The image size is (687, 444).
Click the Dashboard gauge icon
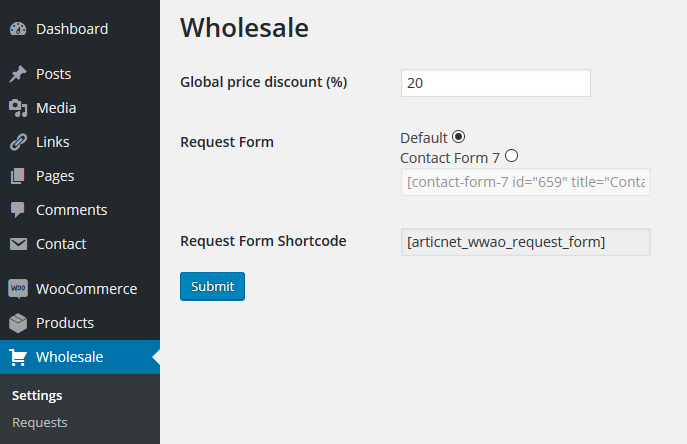coord(18,29)
